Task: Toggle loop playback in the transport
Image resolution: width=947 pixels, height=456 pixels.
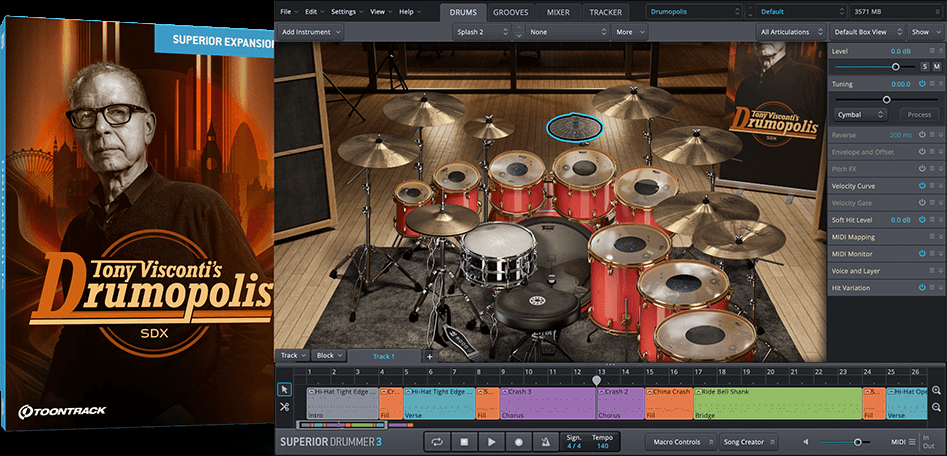Action: tap(437, 442)
